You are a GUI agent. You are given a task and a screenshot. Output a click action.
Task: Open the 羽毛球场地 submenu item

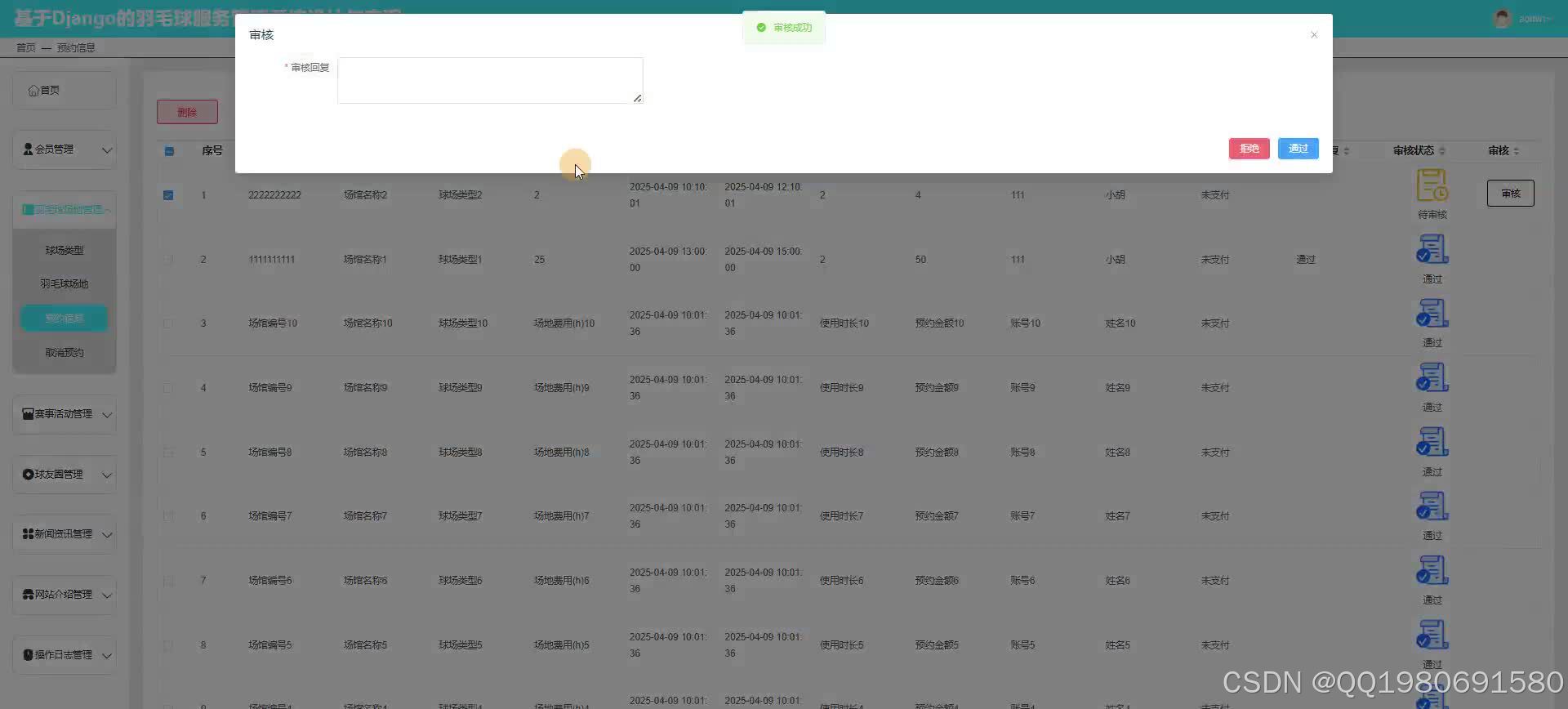pyautogui.click(x=65, y=284)
